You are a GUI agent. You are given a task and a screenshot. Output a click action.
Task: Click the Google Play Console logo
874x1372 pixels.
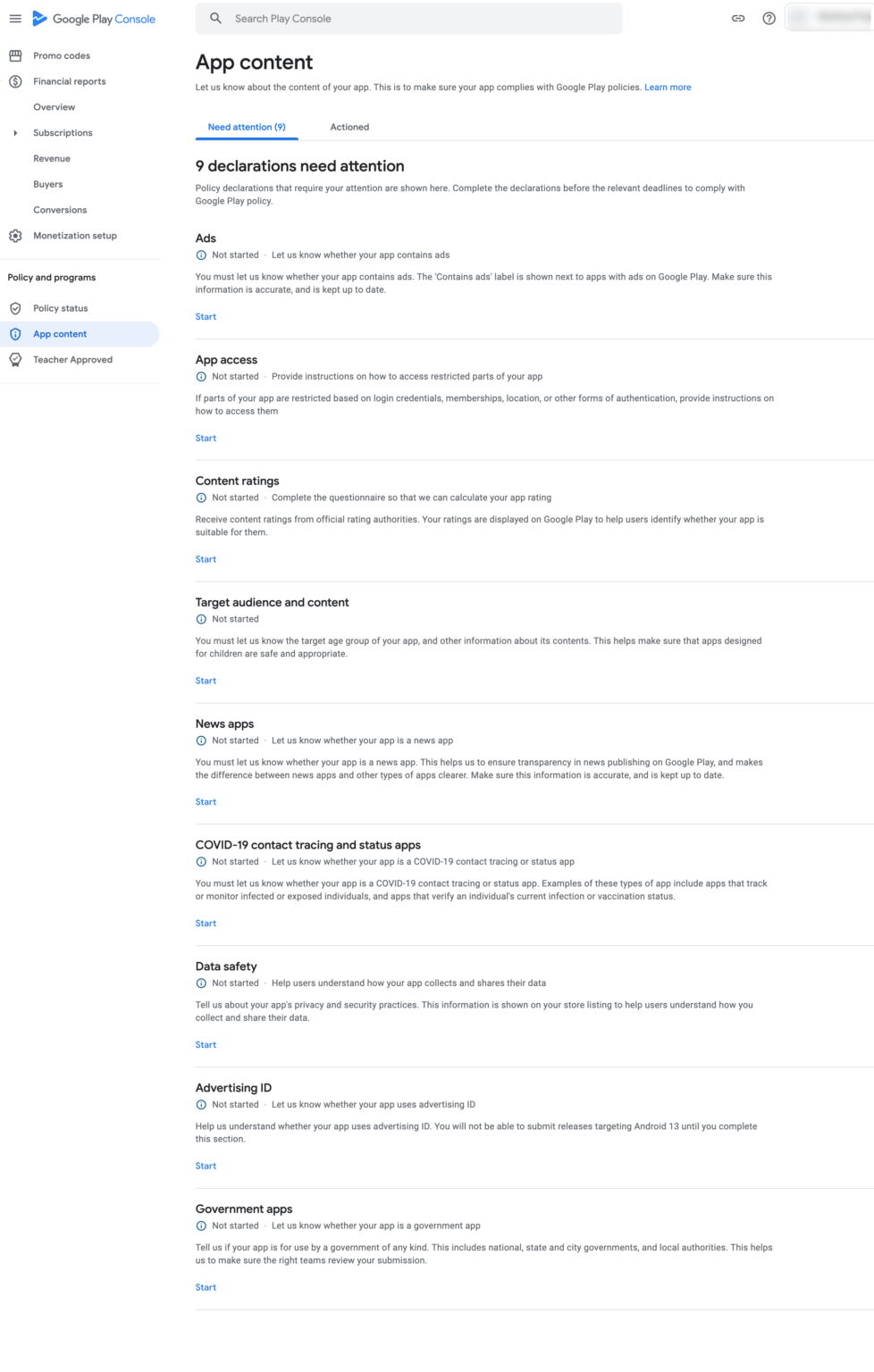pyautogui.click(x=94, y=19)
